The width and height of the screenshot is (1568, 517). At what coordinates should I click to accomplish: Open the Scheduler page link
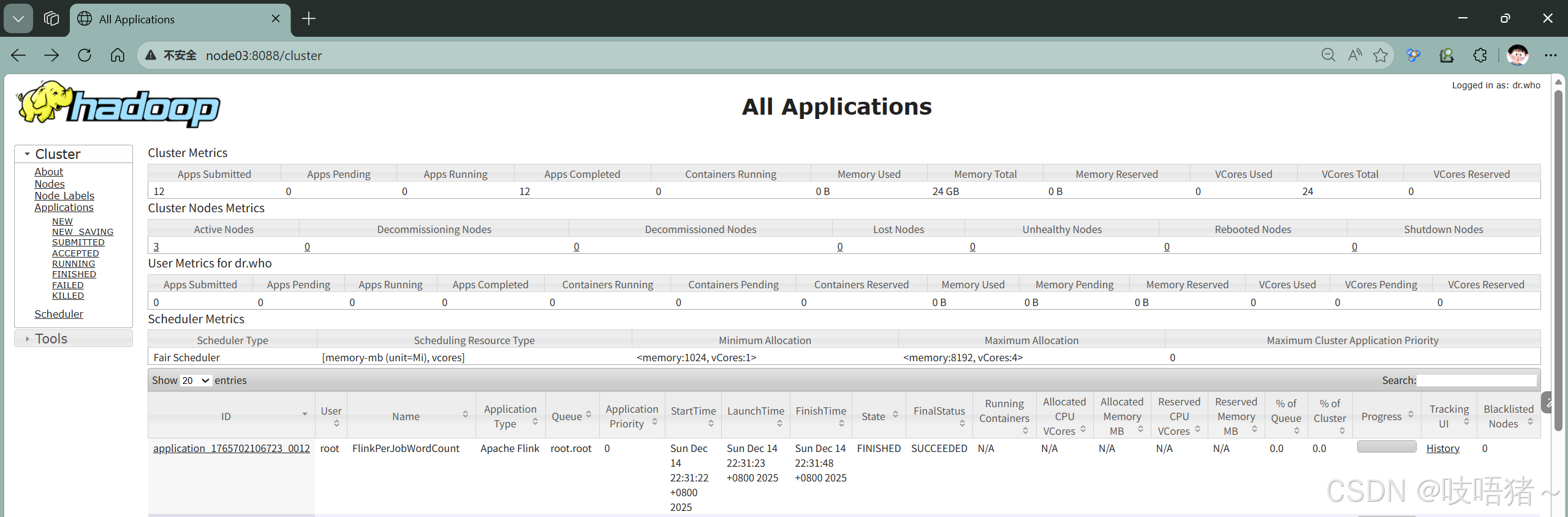click(x=59, y=314)
